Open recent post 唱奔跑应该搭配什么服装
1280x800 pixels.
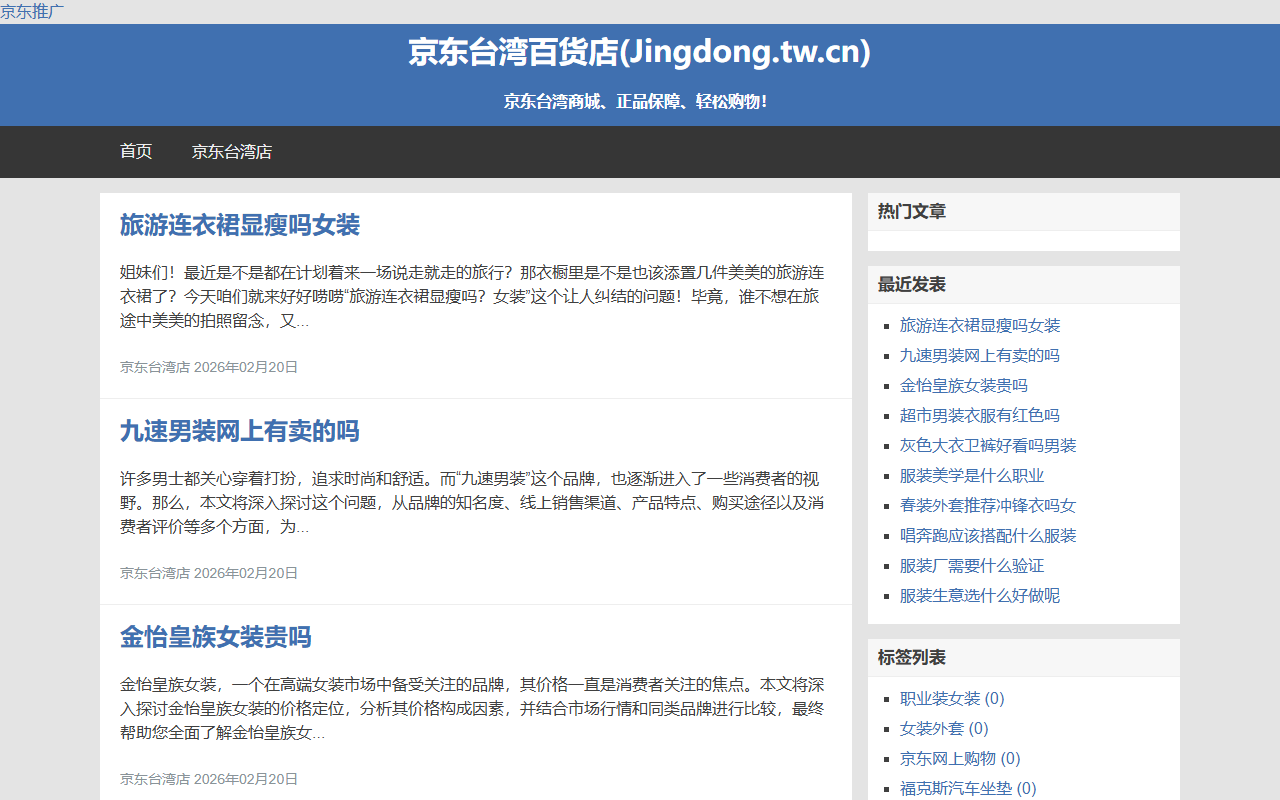pos(988,535)
